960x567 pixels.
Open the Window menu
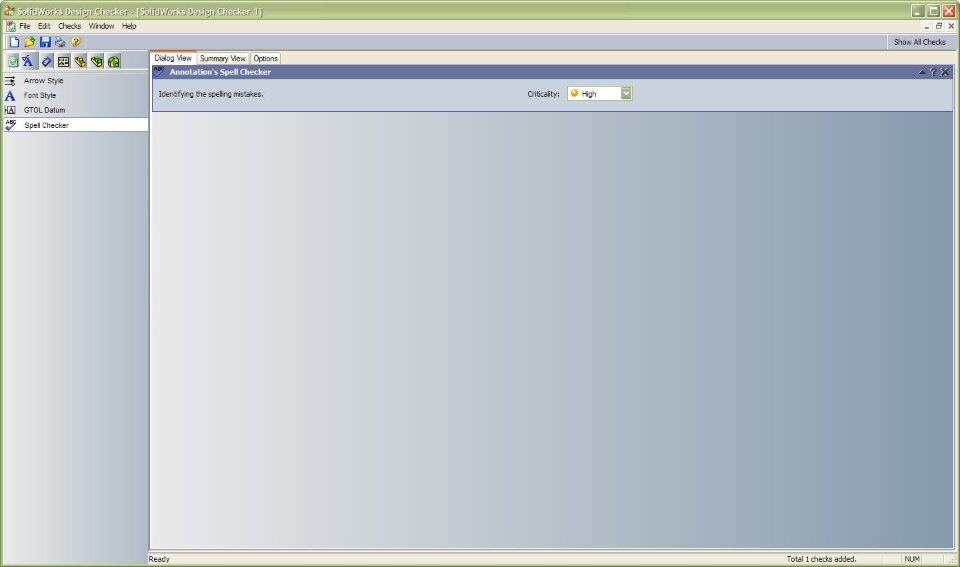tap(101, 26)
